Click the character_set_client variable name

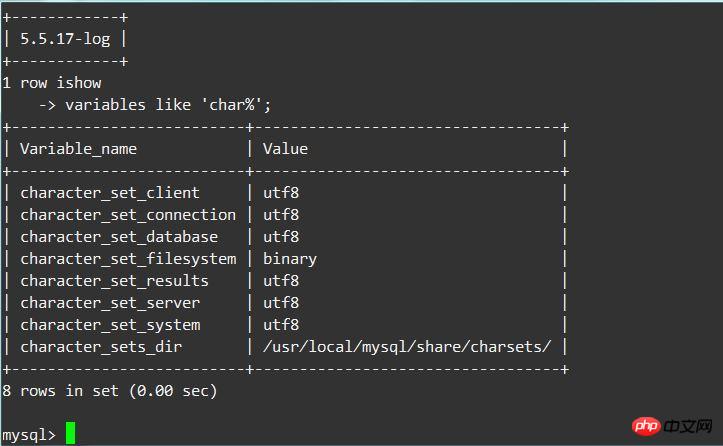[x=110, y=193]
